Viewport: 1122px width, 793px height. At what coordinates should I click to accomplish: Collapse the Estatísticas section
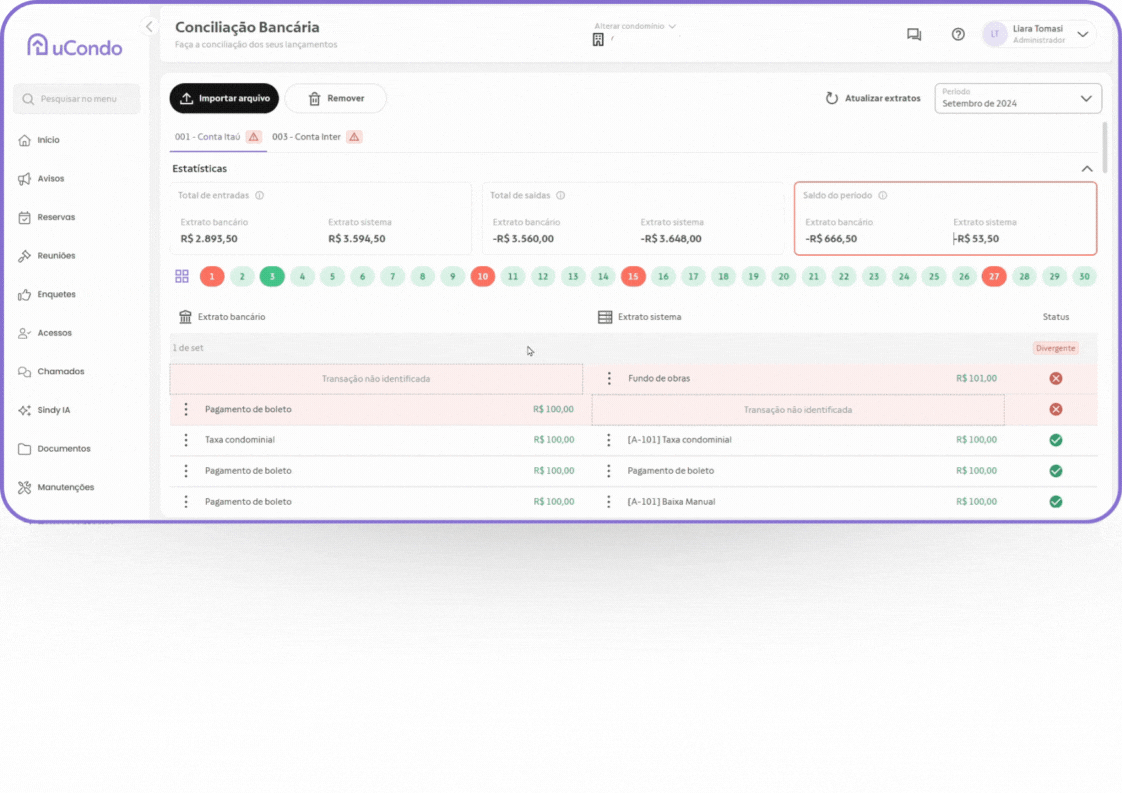(x=1087, y=169)
